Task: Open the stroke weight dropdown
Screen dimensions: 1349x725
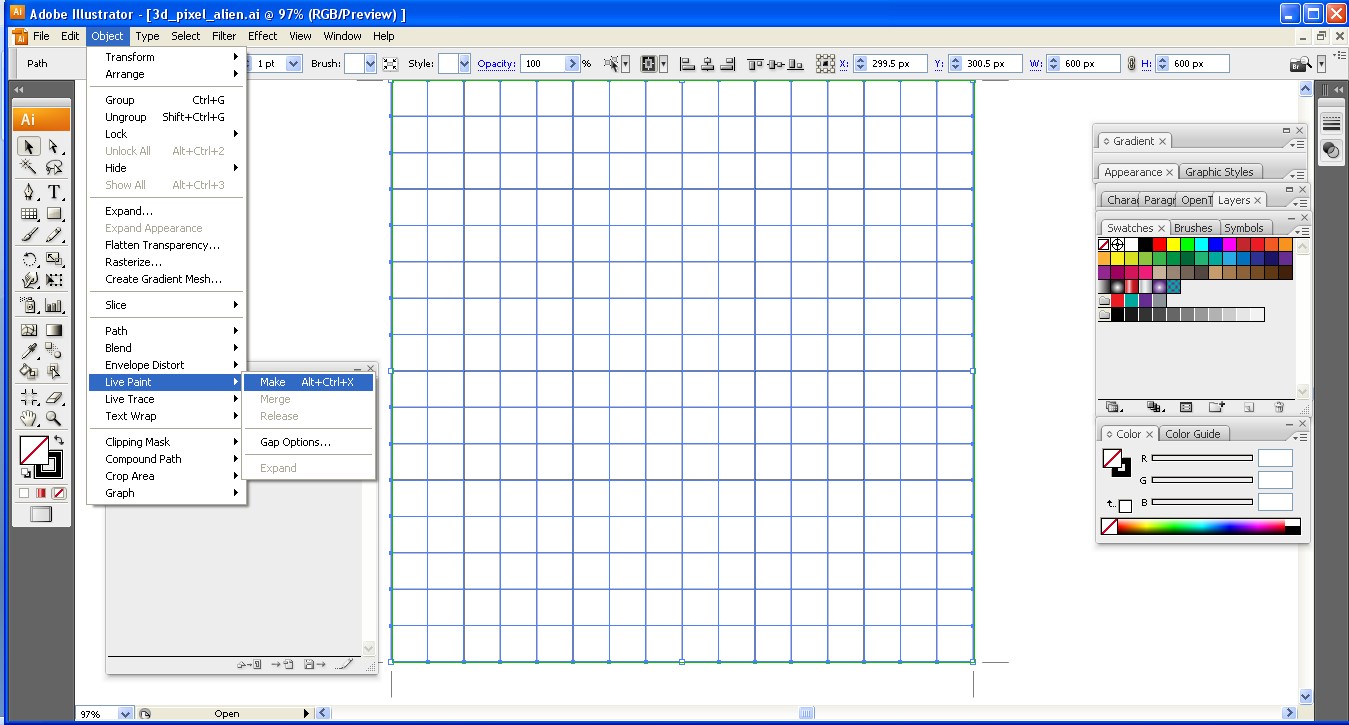Action: tap(294, 64)
